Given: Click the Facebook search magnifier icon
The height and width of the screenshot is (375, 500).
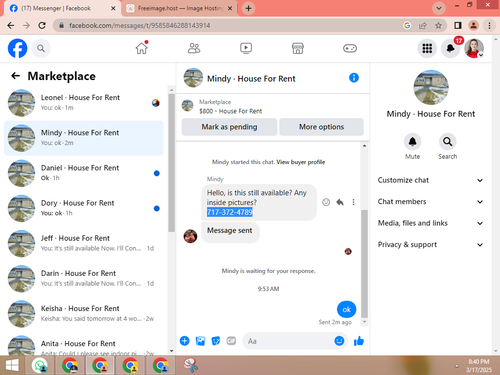Looking at the screenshot, I should tap(41, 49).
